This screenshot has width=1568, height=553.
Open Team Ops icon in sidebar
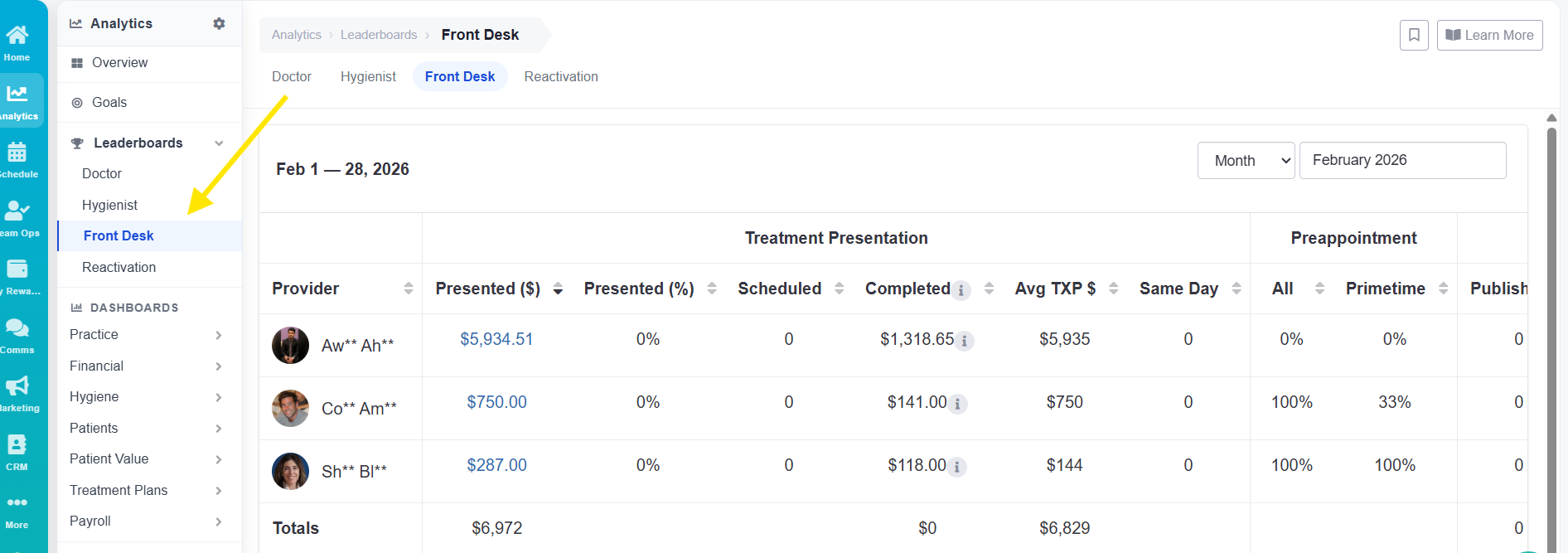click(x=17, y=211)
